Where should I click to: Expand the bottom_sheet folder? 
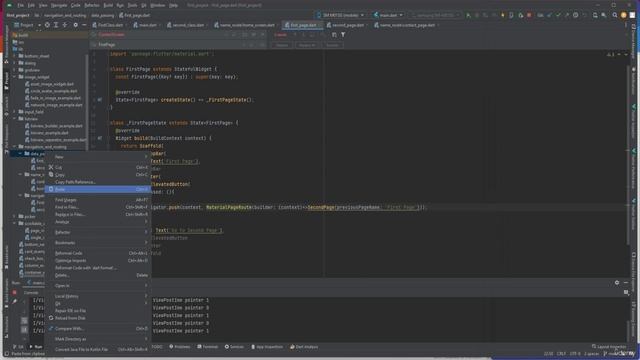pos(15,56)
